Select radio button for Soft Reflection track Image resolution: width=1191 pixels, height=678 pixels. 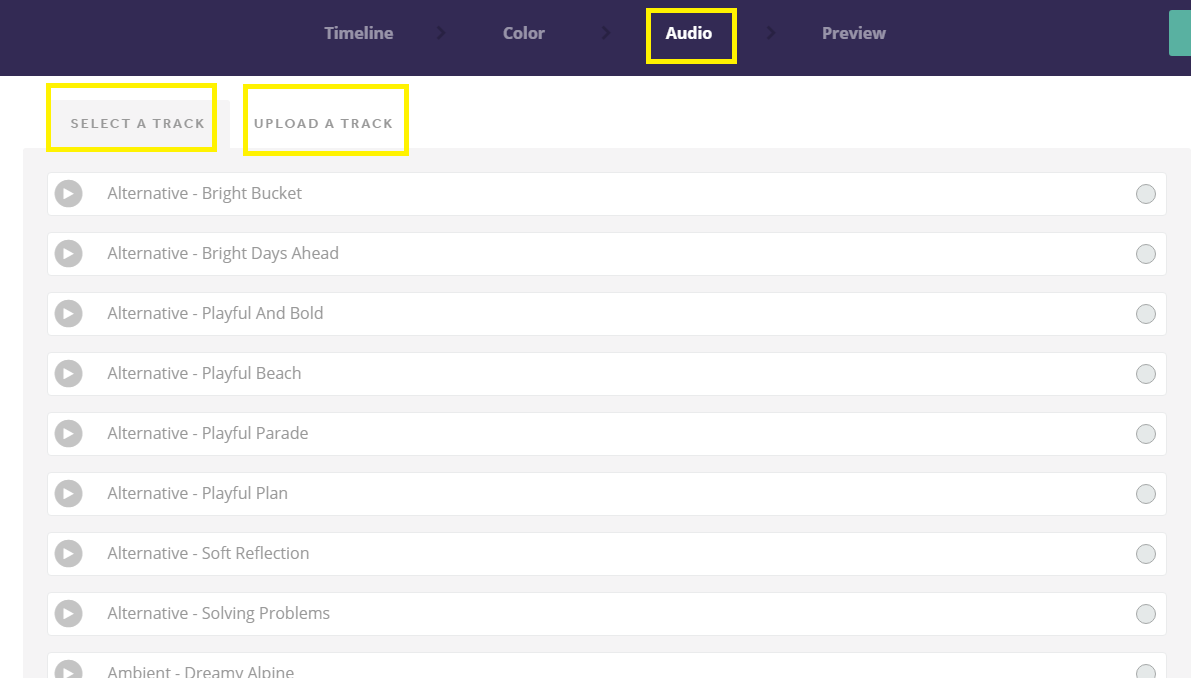click(1145, 554)
